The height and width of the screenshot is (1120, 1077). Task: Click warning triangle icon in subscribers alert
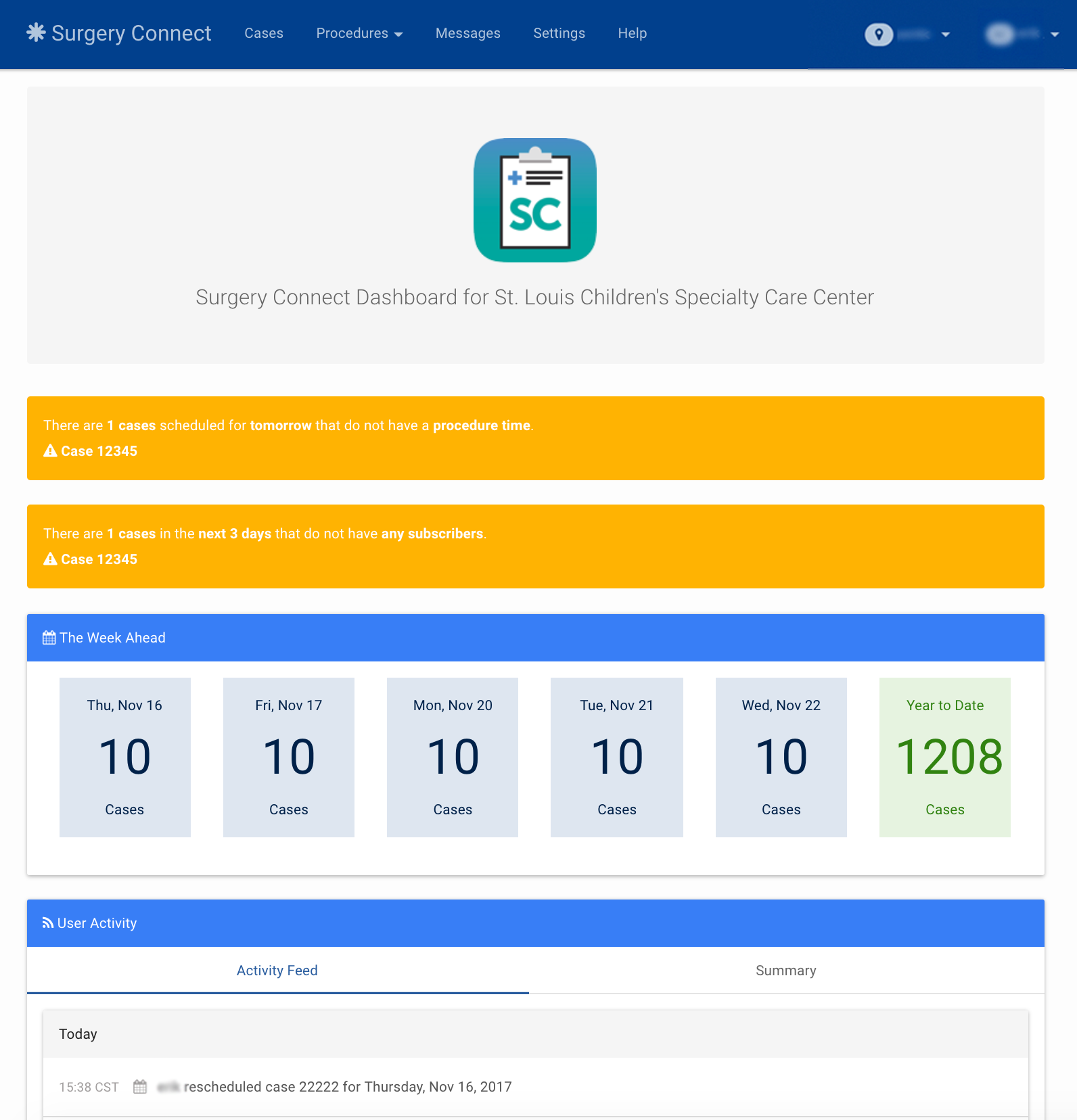pyautogui.click(x=50, y=559)
